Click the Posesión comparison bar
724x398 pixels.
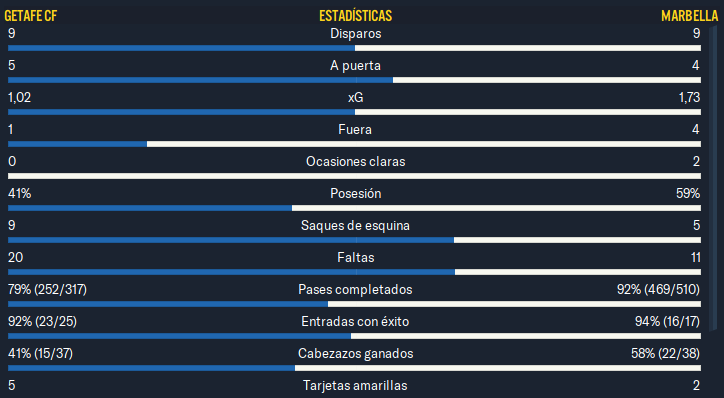click(x=354, y=208)
